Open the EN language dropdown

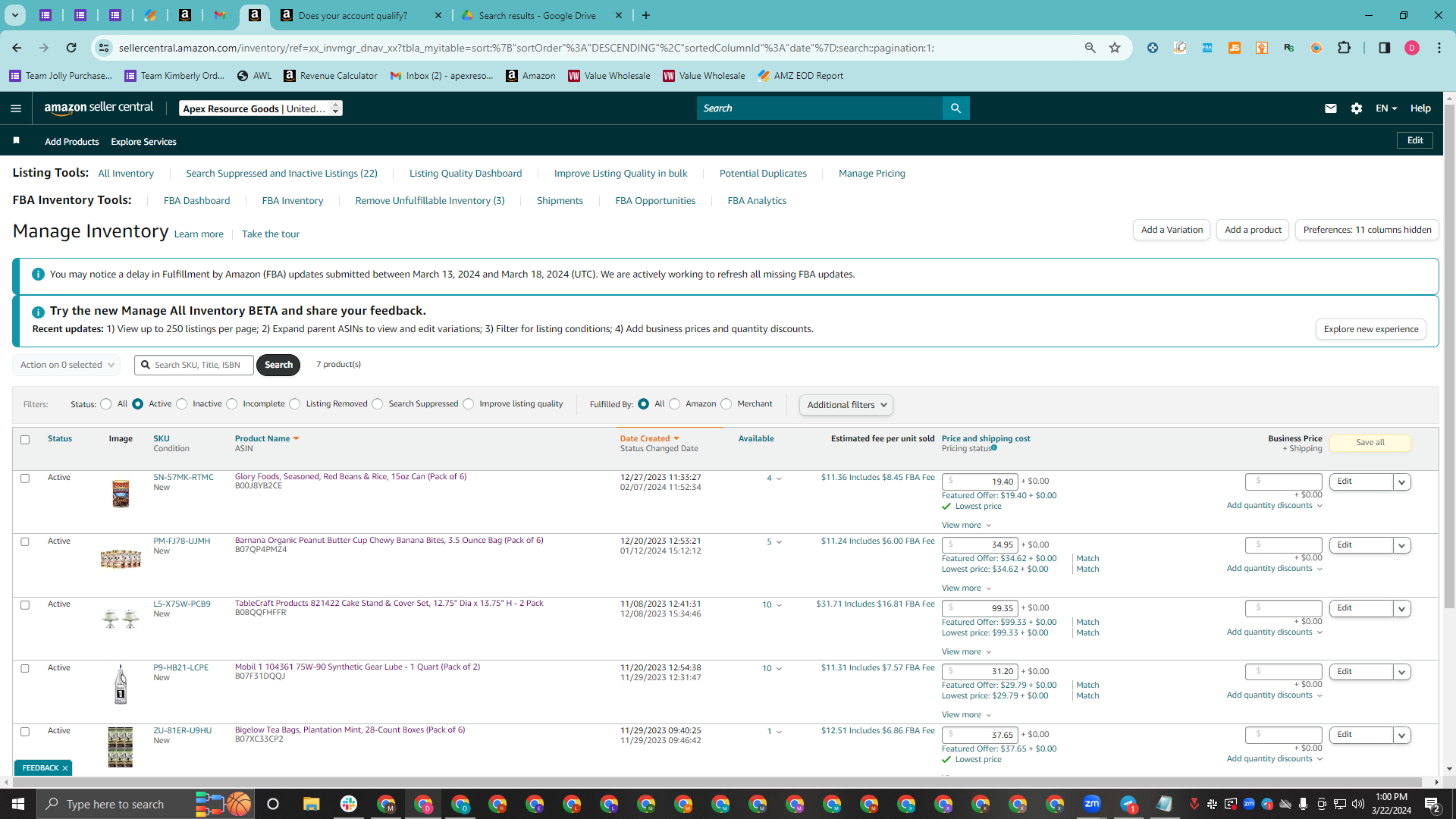pyautogui.click(x=1386, y=108)
